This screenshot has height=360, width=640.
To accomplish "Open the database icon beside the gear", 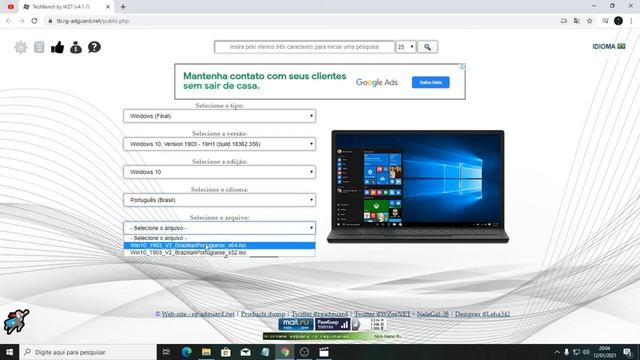I will 39,47.
